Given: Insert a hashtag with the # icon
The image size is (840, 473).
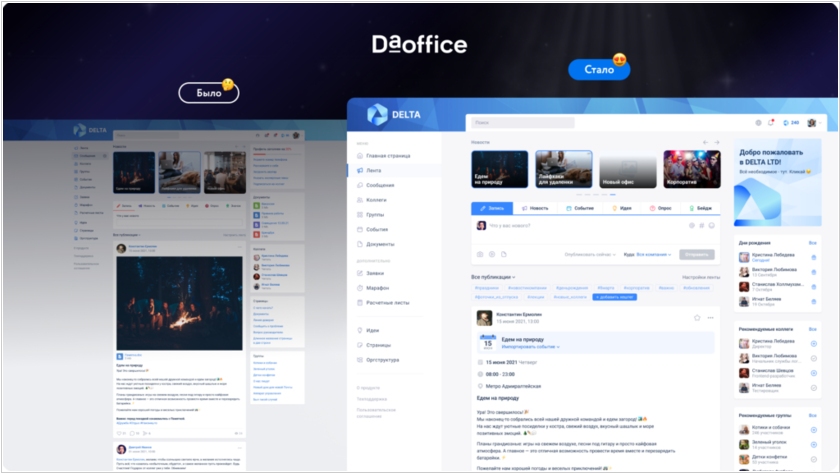Looking at the screenshot, I should [x=701, y=226].
